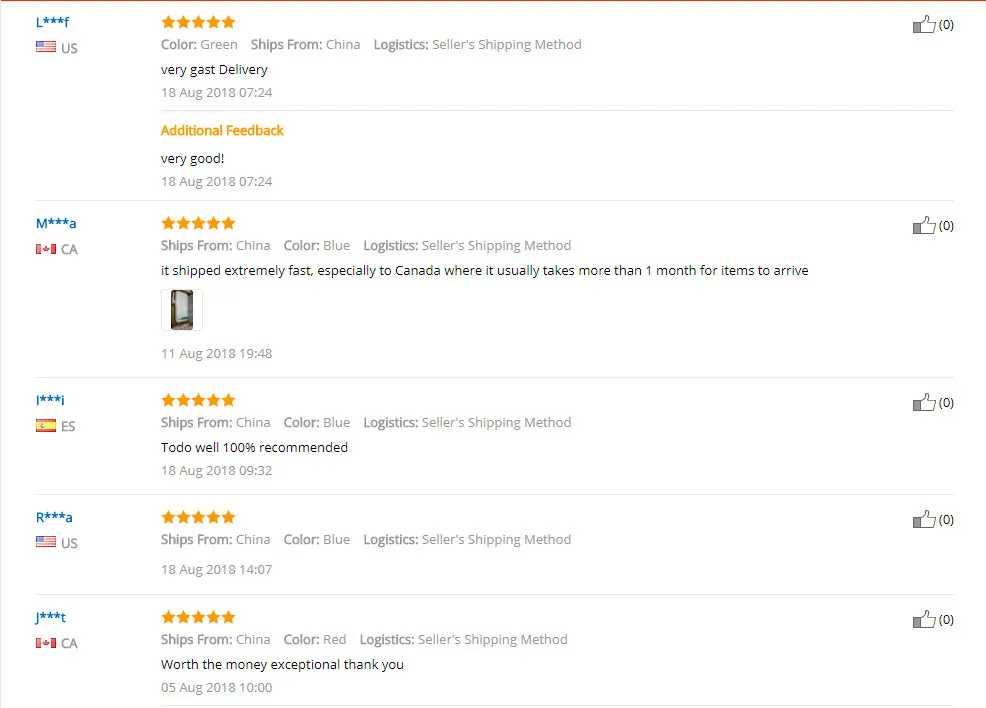Mark I***i's review as helpful

[x=924, y=402]
